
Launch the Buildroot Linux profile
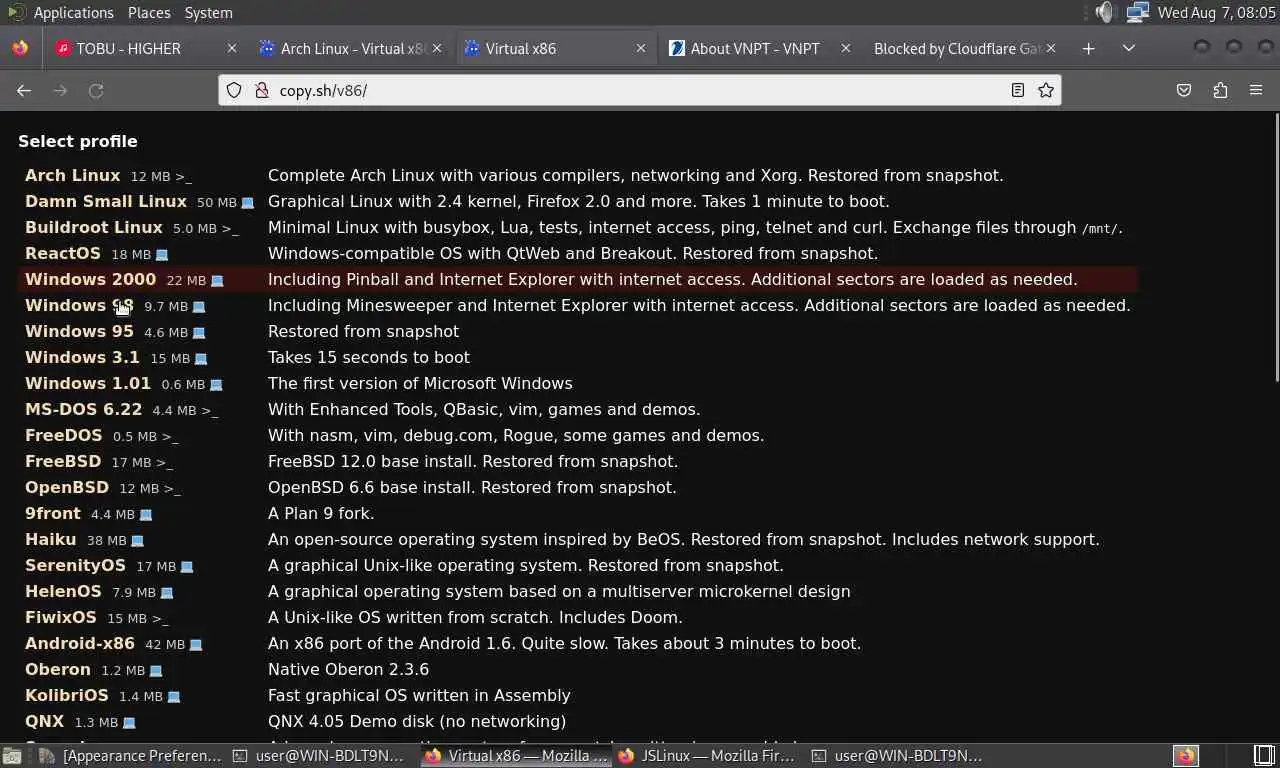click(94, 227)
